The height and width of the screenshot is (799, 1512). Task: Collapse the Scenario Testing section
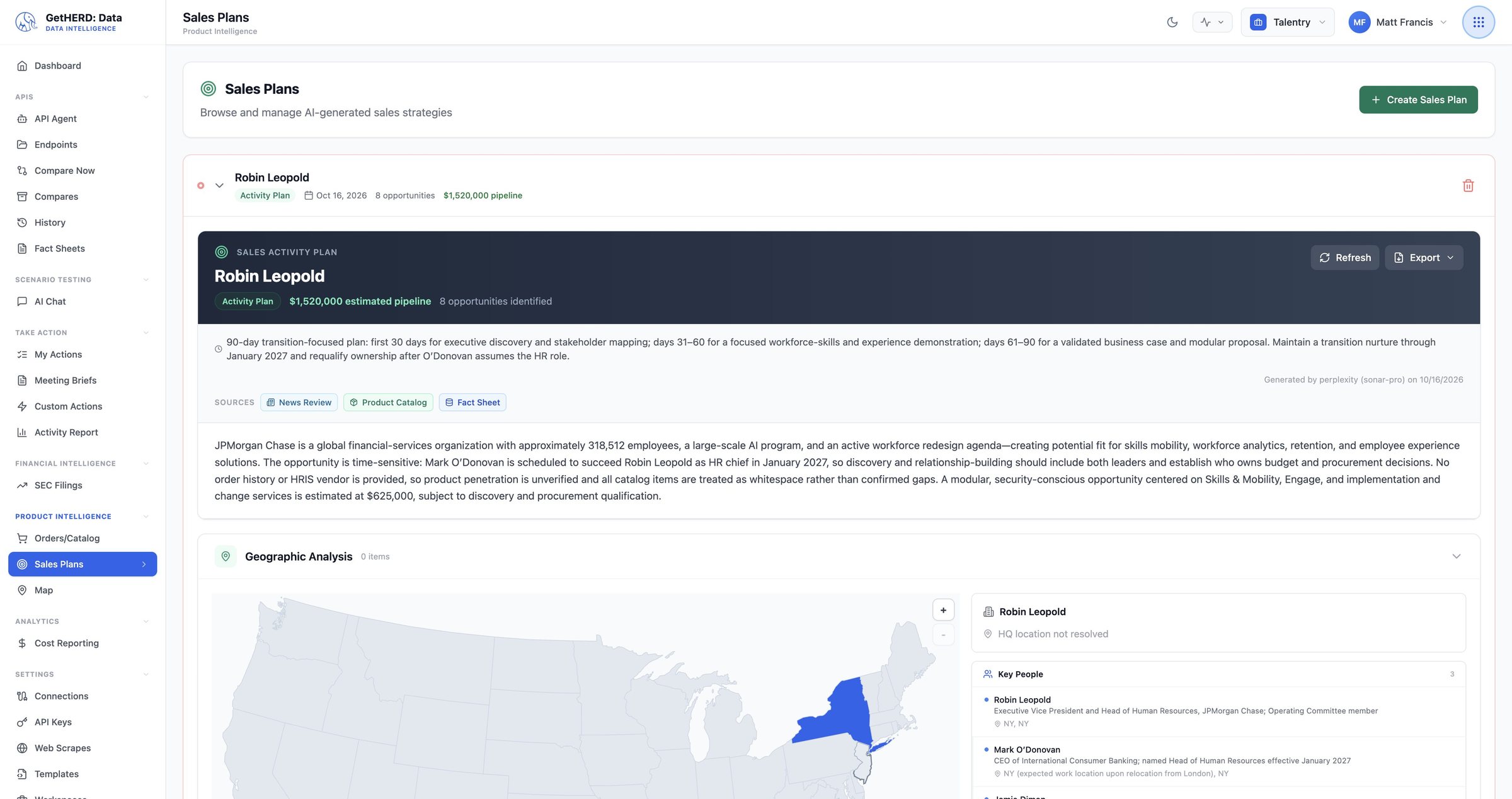[146, 280]
